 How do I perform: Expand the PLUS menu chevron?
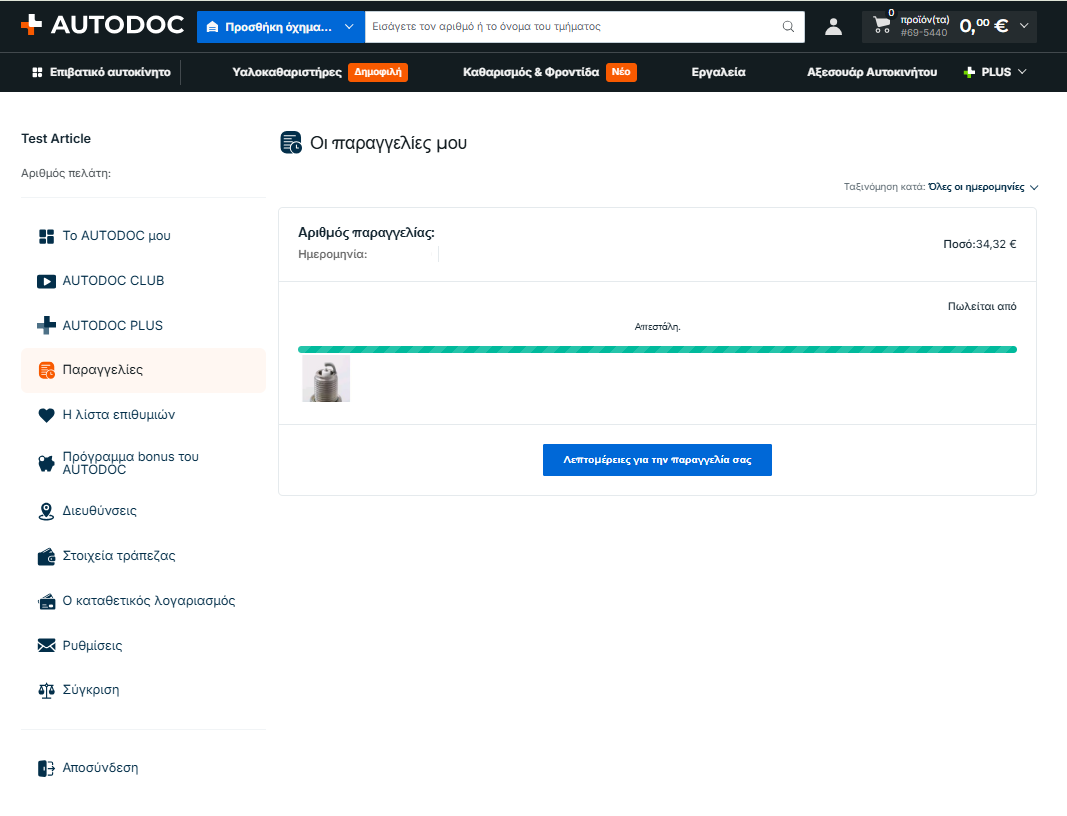(1021, 72)
